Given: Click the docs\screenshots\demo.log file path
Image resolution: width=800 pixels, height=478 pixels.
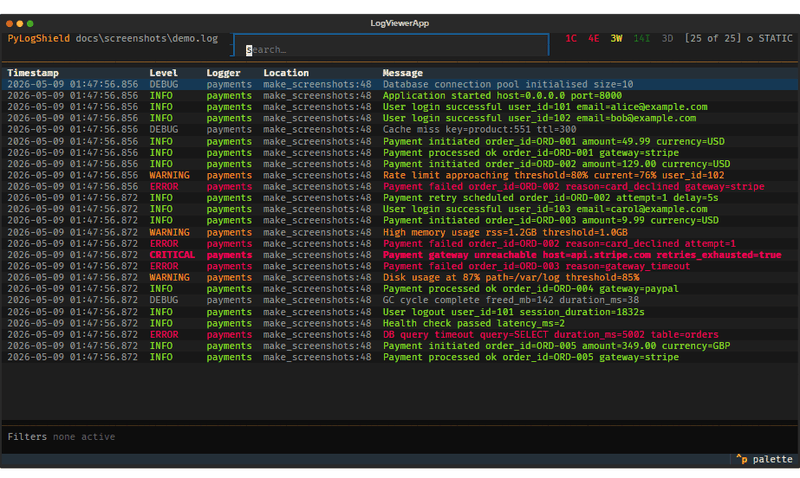Looking at the screenshot, I should point(146,39).
